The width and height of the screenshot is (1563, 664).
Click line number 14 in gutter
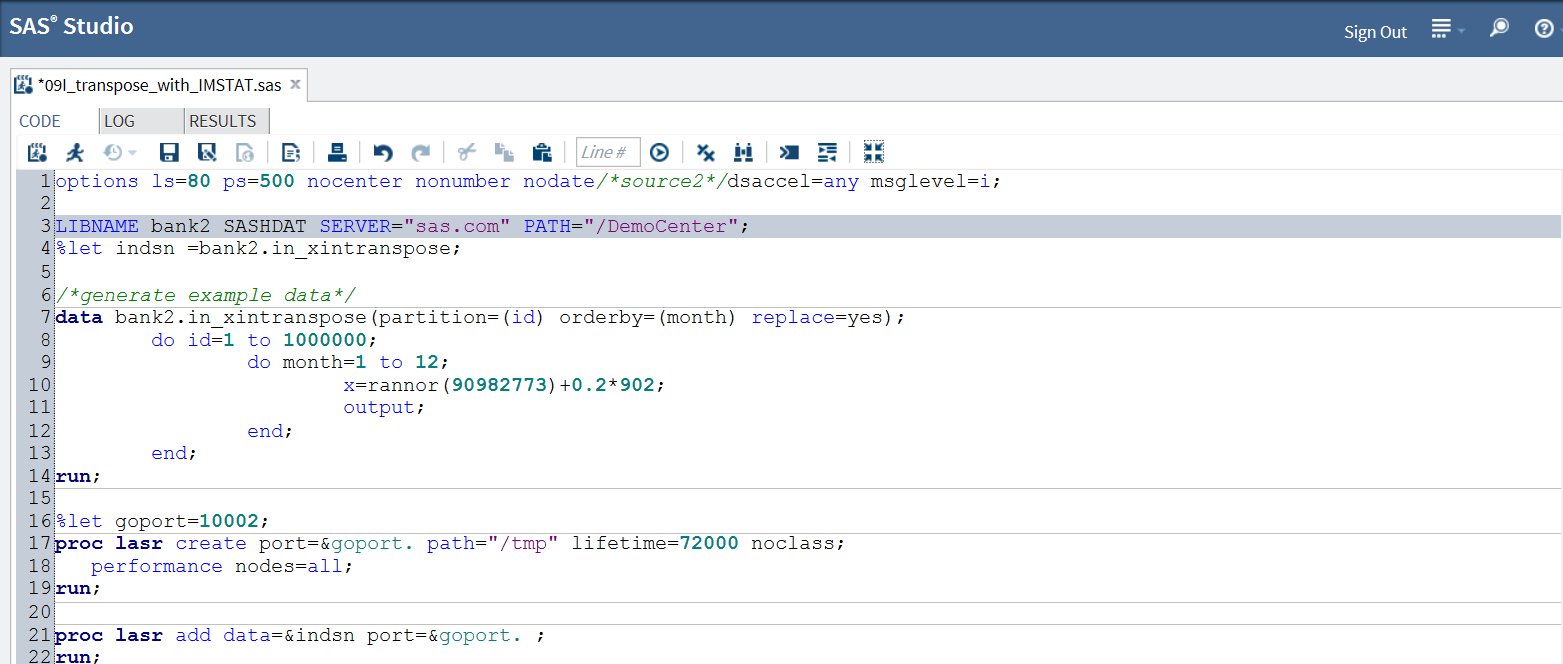click(x=40, y=476)
